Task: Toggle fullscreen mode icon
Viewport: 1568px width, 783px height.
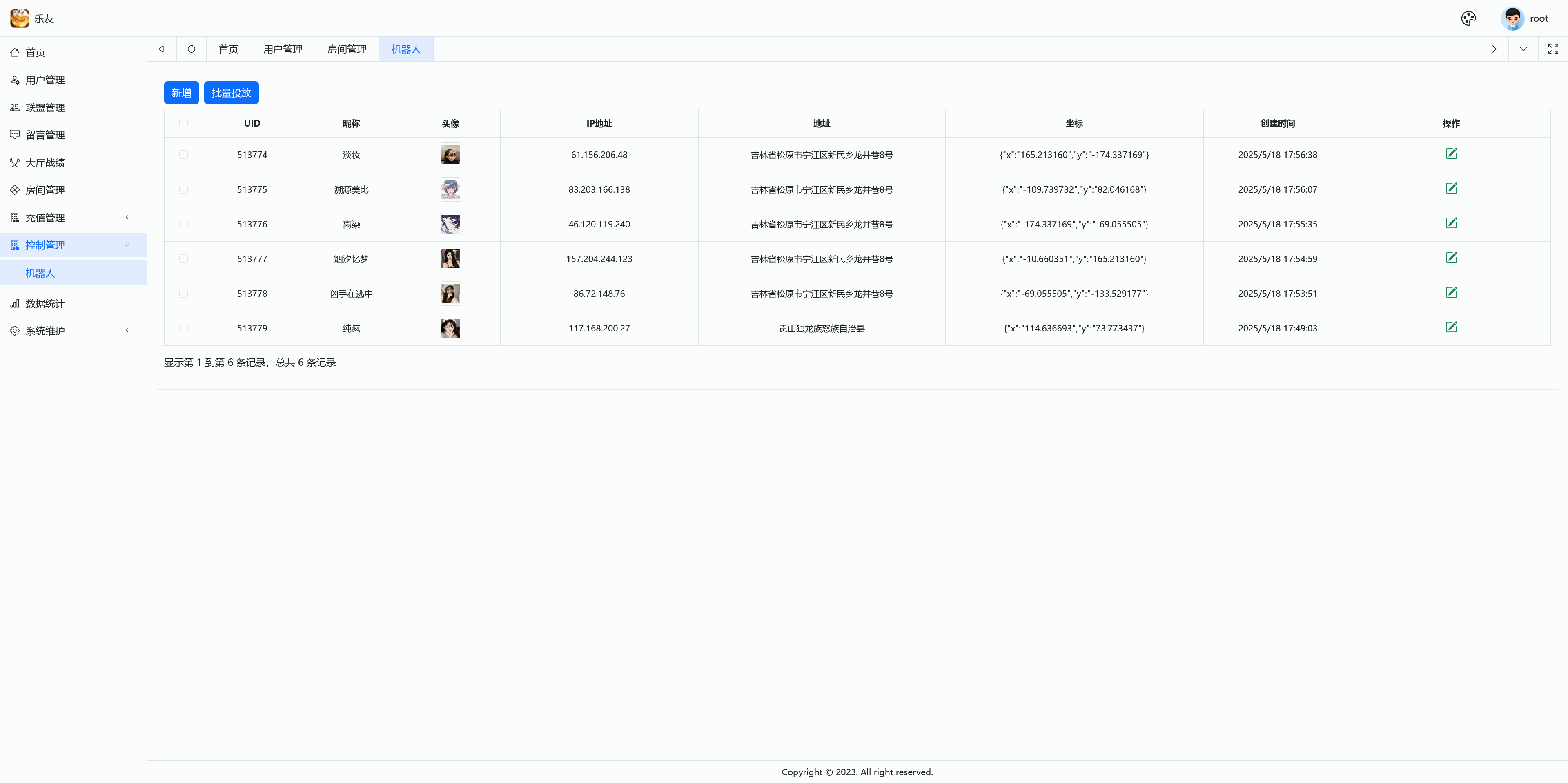Action: pos(1553,49)
